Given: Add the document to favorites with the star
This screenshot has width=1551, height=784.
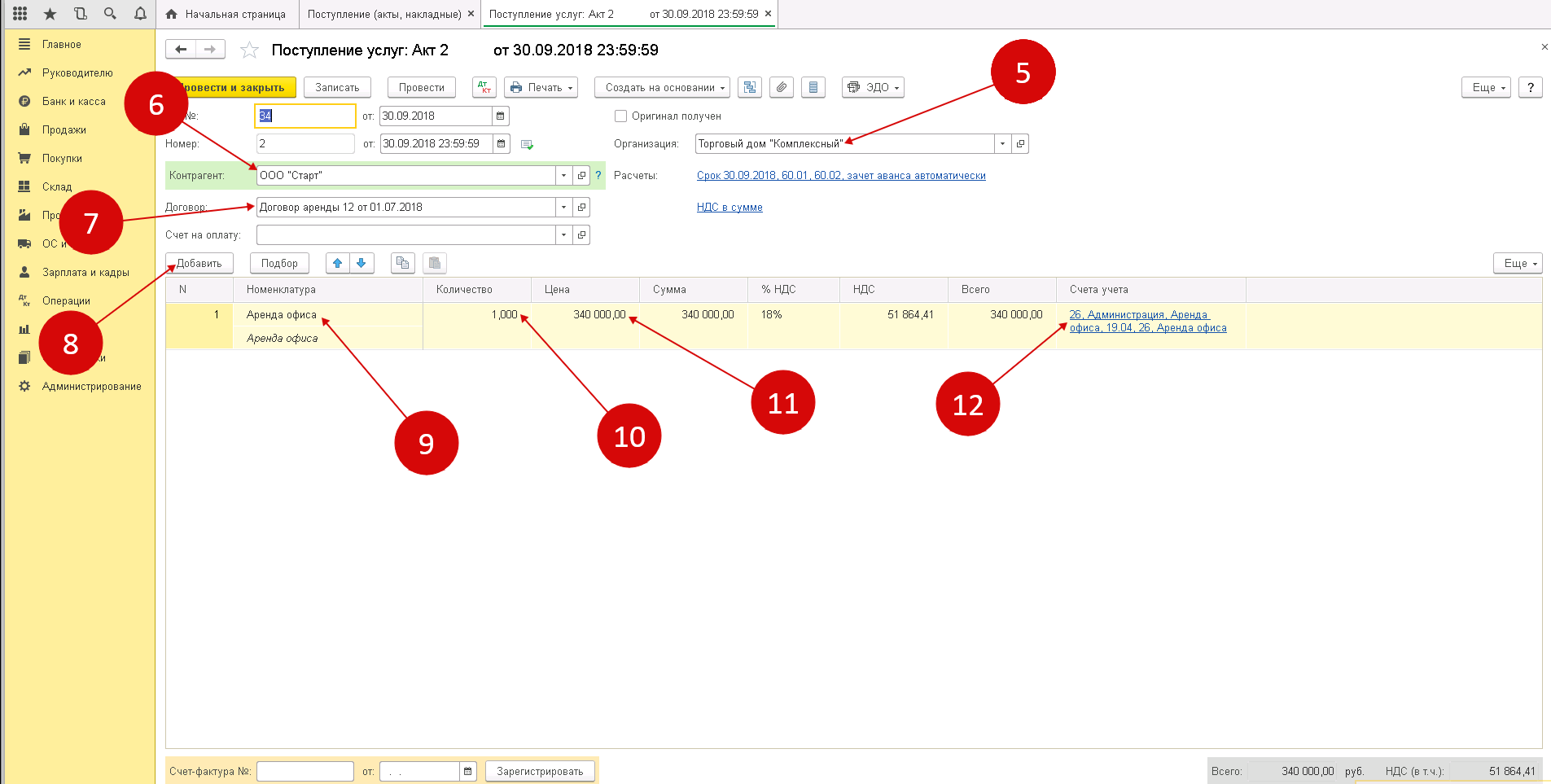Looking at the screenshot, I should click(x=249, y=50).
